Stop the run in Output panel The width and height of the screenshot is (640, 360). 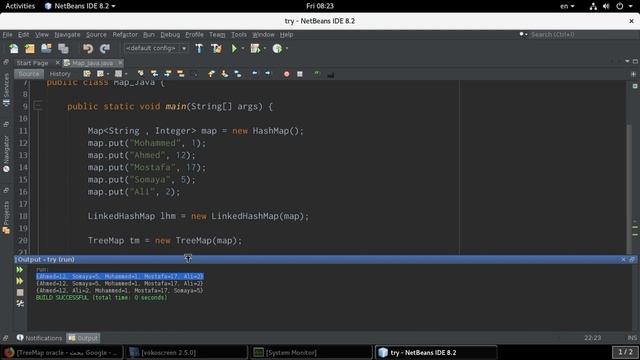[20, 293]
